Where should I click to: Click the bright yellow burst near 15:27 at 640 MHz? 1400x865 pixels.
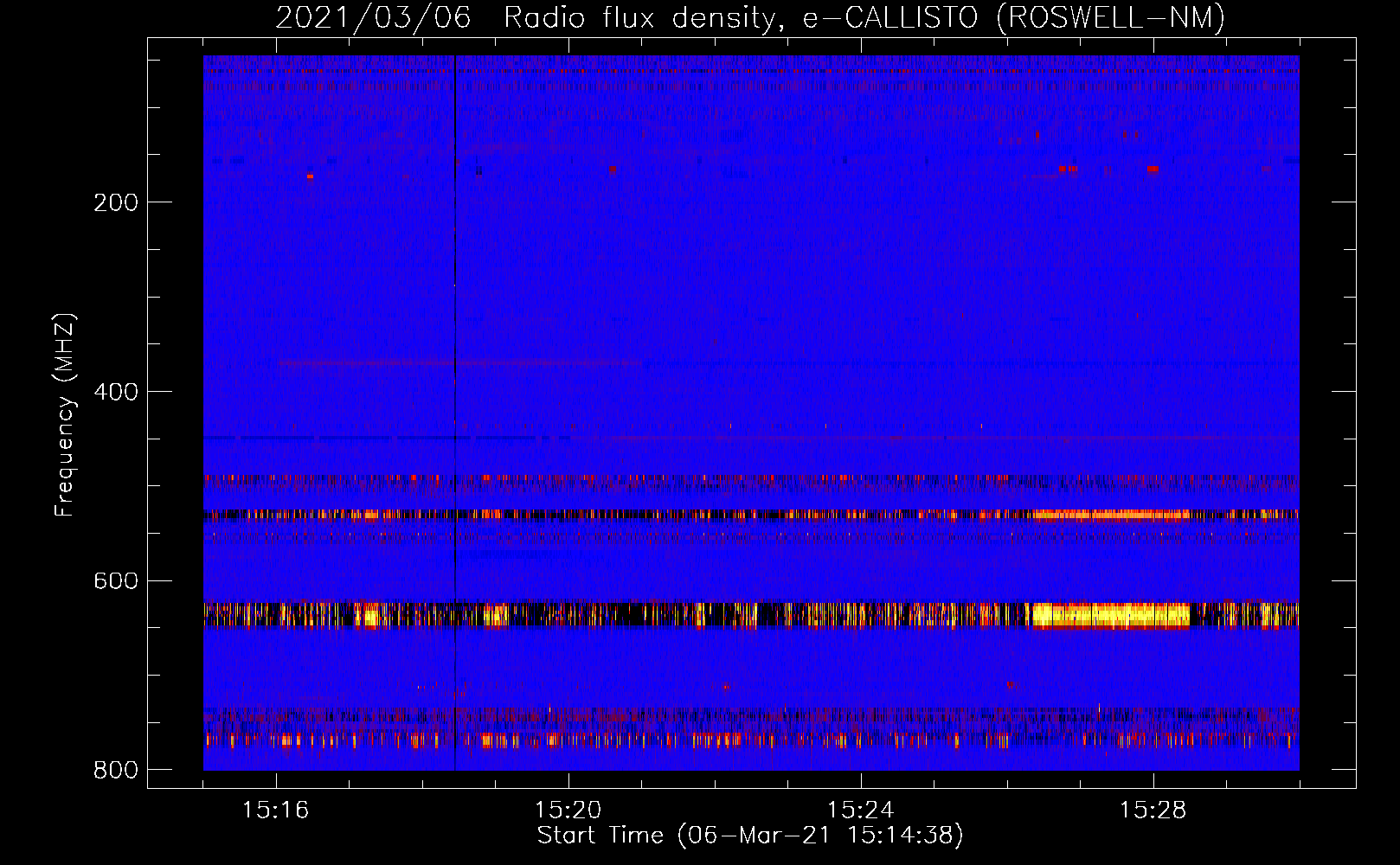pyautogui.click(x=1111, y=615)
